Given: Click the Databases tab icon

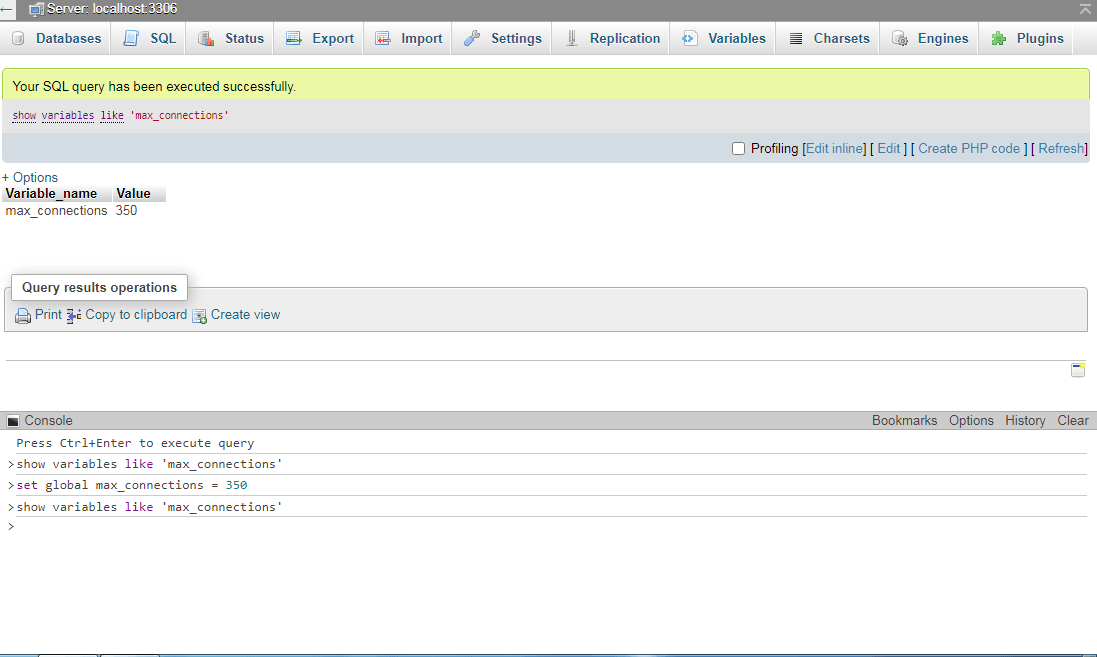Looking at the screenshot, I should 18,38.
